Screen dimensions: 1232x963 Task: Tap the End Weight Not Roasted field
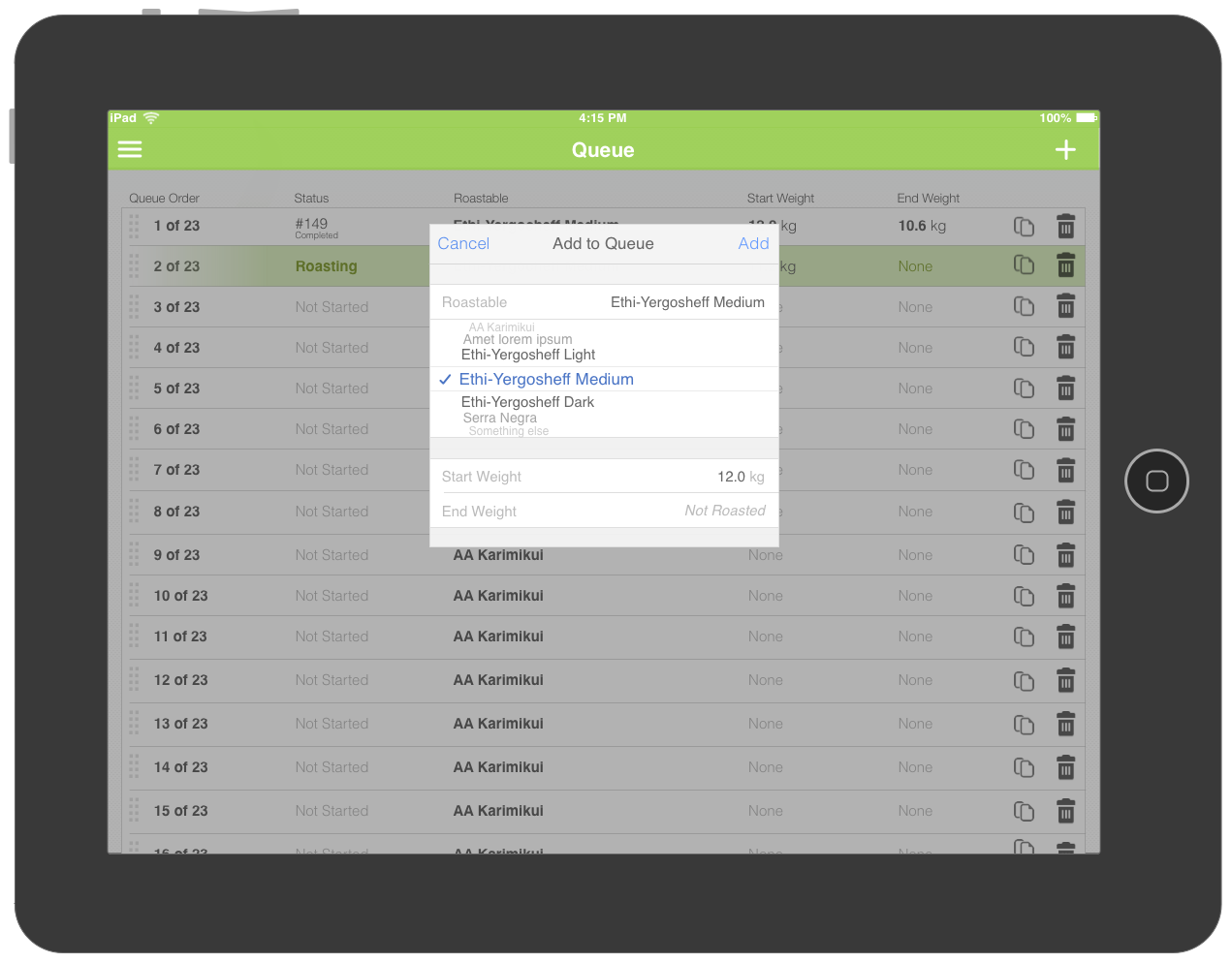725,511
